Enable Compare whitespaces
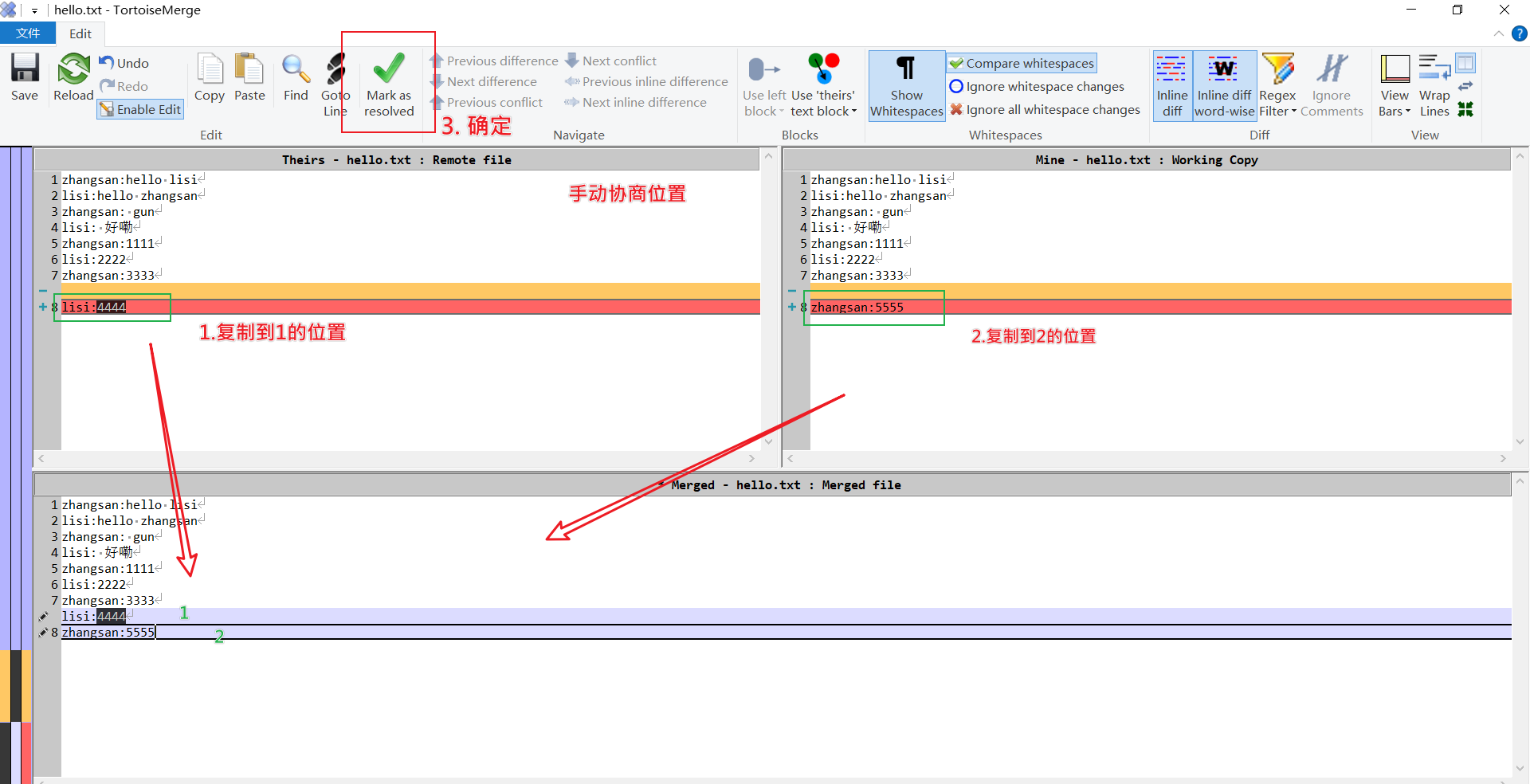This screenshot has width=1530, height=784. [x=1021, y=63]
